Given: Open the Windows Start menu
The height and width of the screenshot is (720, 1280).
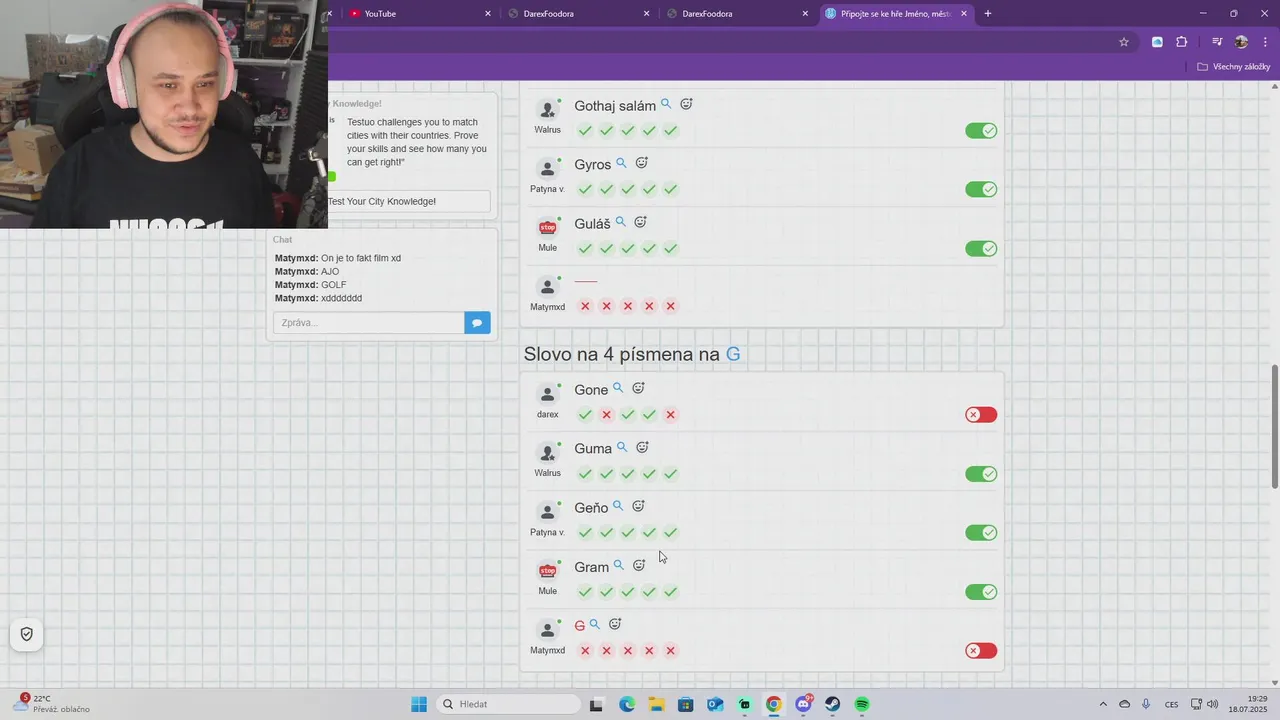Looking at the screenshot, I should point(419,704).
